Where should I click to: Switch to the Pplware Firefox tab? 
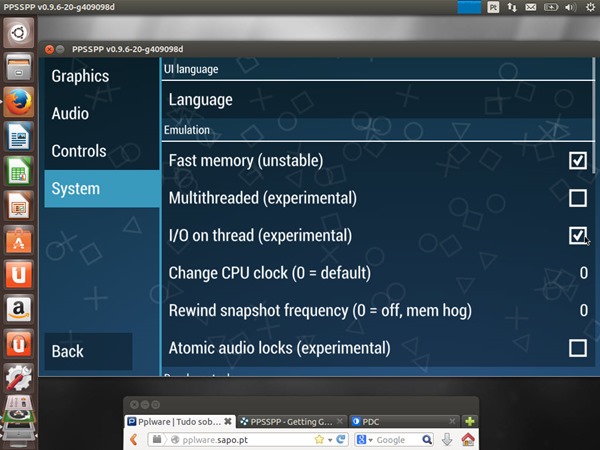click(x=179, y=422)
